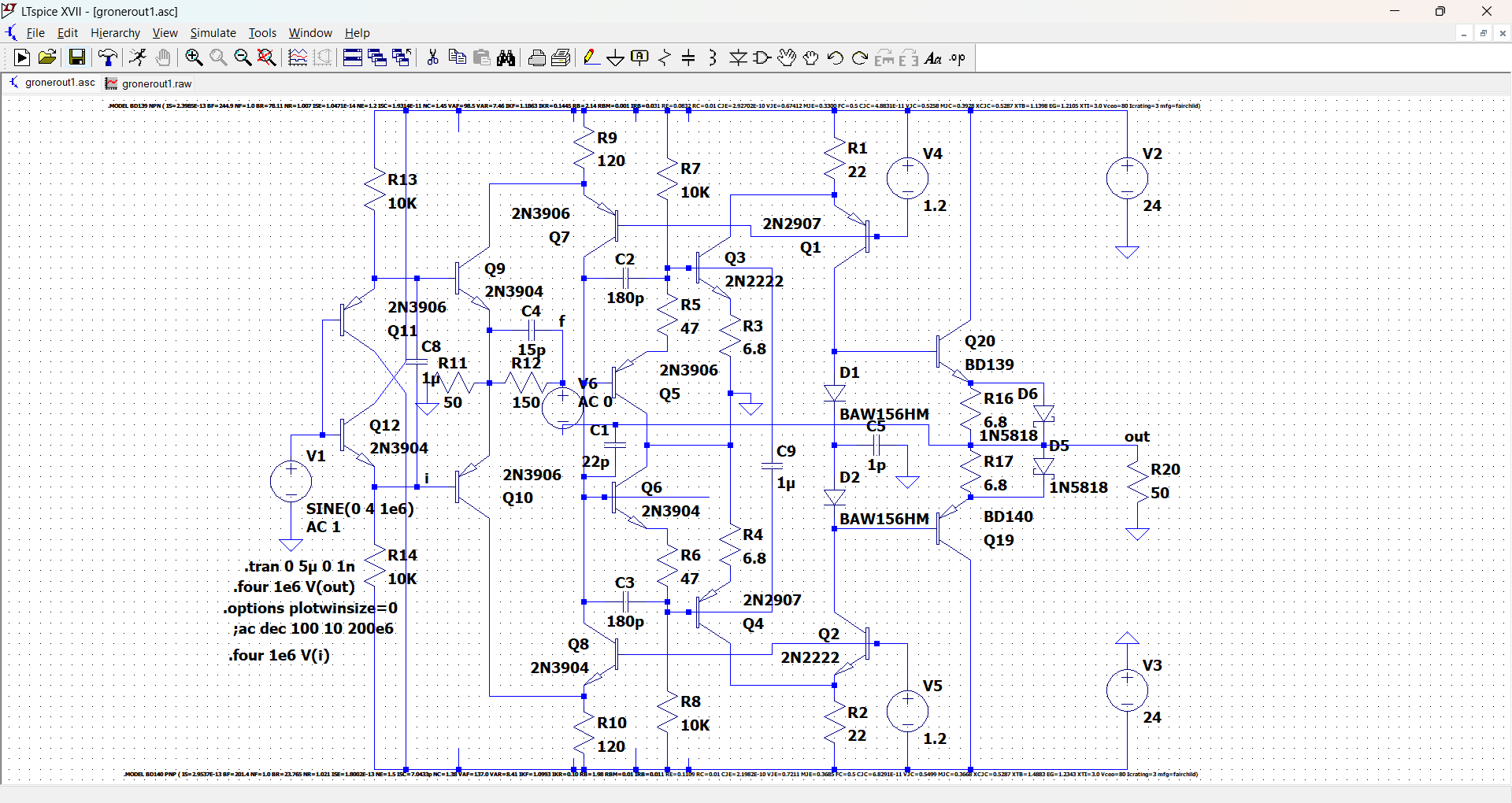Click the C9 capacitor label
The width and height of the screenshot is (1512, 803).
786,451
